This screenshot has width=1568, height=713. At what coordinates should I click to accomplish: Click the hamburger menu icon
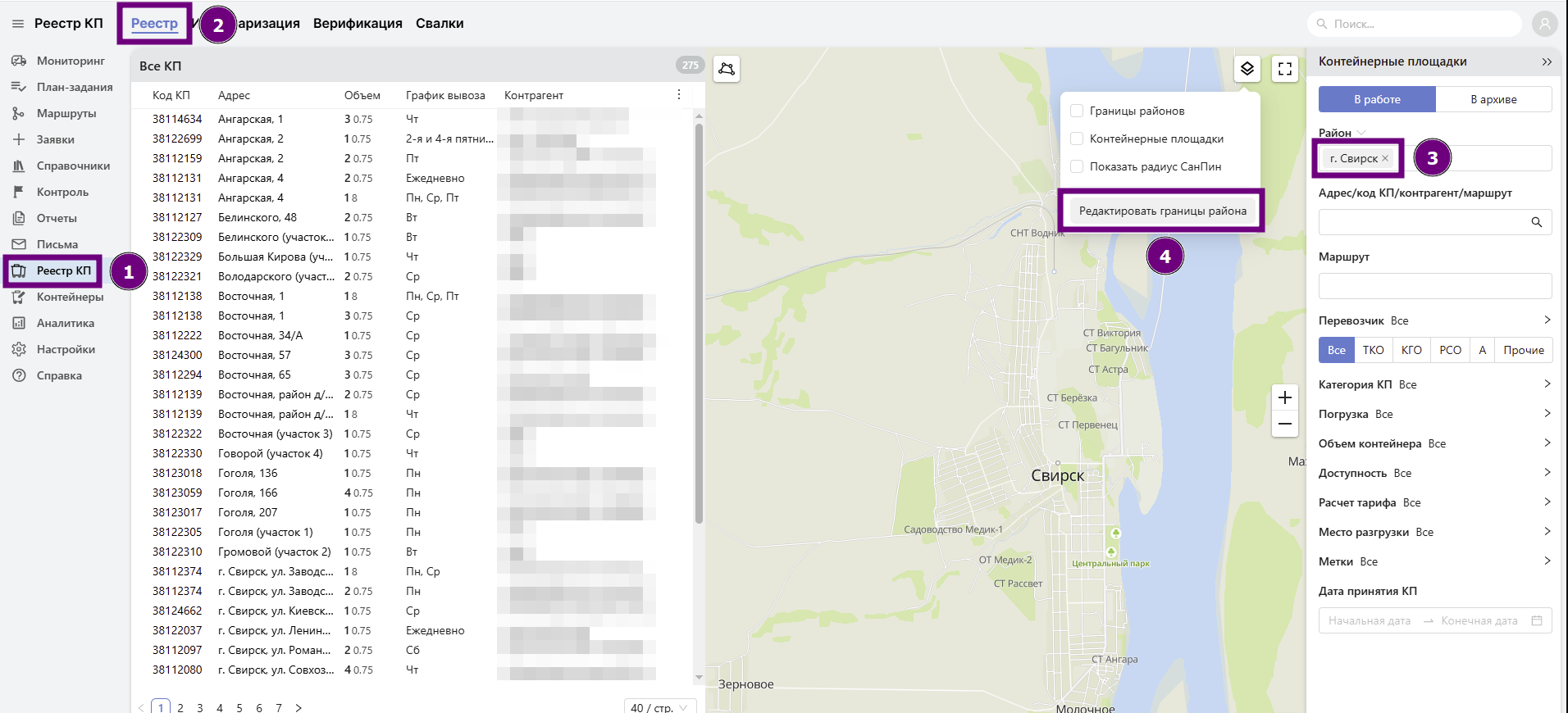[x=17, y=24]
